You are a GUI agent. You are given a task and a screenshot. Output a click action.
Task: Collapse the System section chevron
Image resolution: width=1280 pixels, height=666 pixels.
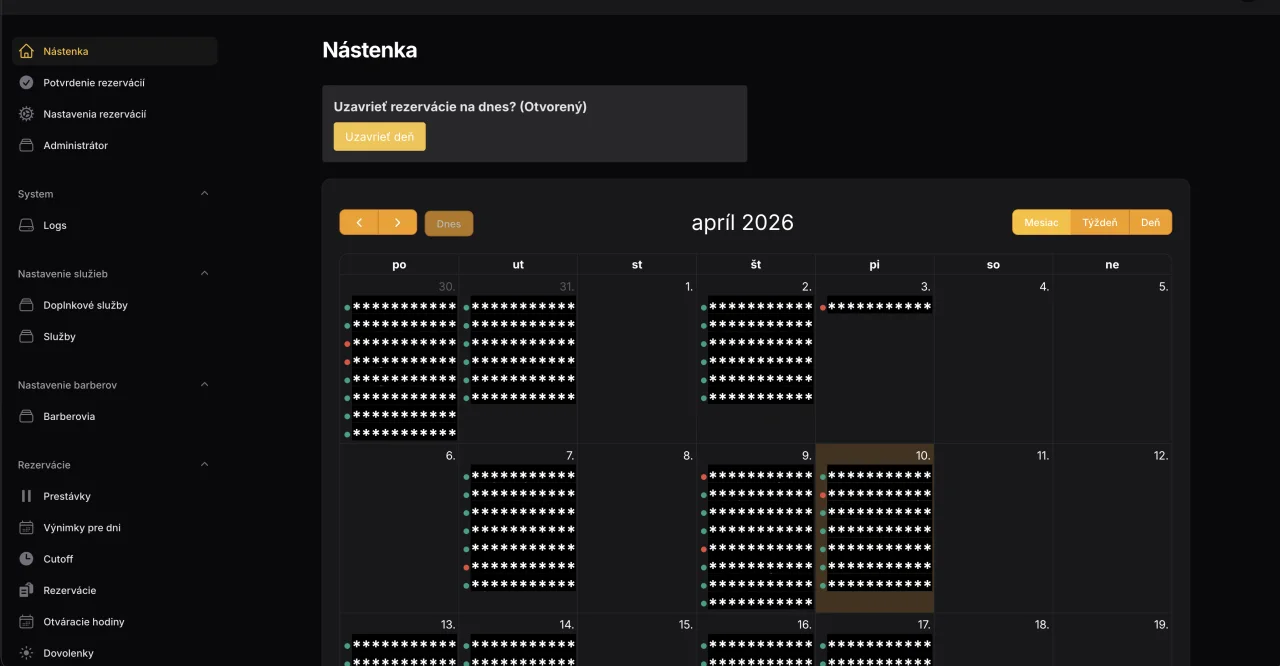click(205, 194)
